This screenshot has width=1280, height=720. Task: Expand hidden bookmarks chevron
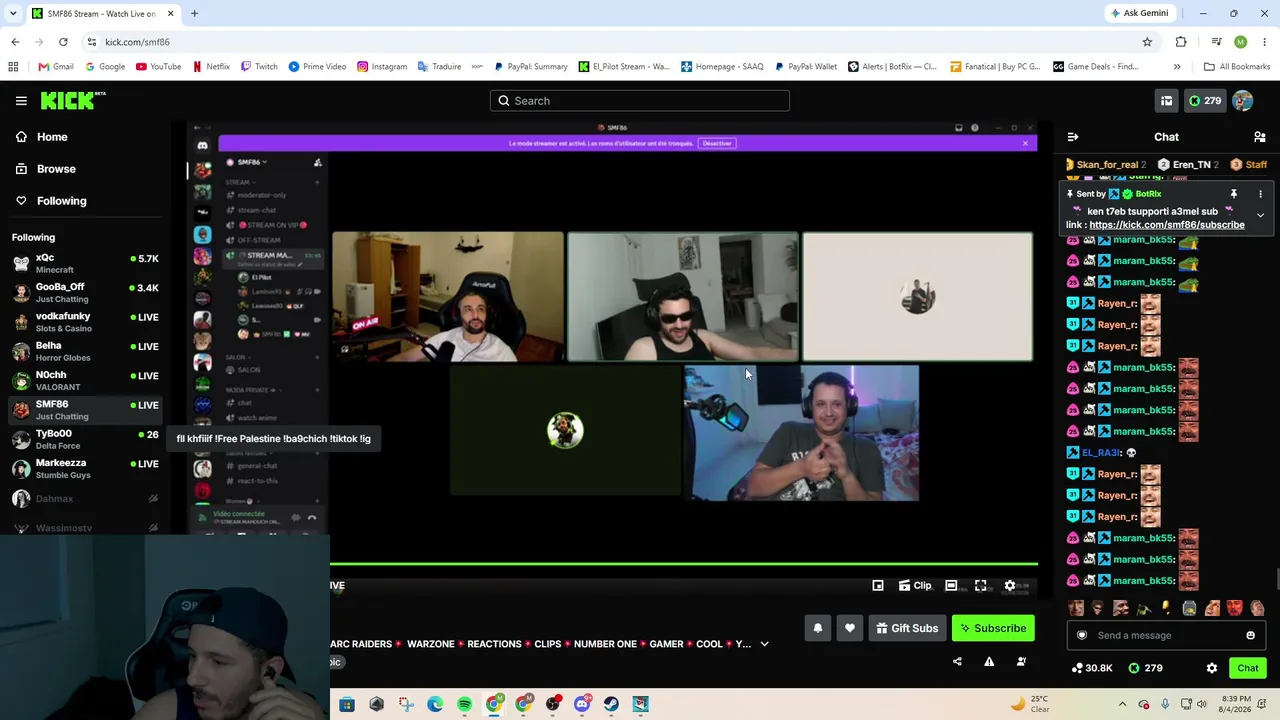pyautogui.click(x=1177, y=67)
